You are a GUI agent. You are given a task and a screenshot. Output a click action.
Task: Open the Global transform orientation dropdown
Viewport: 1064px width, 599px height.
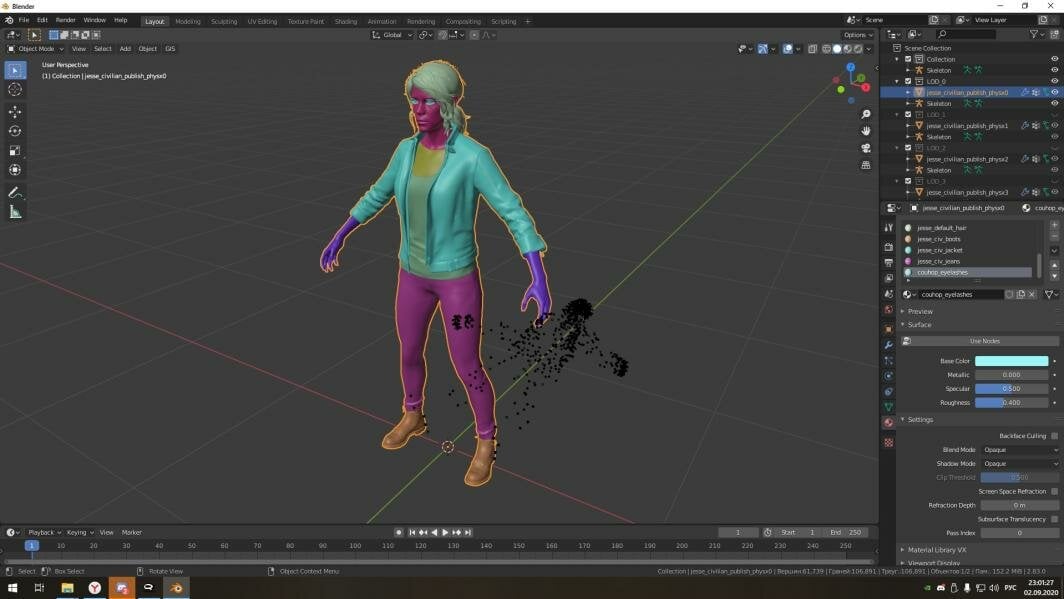pos(392,35)
